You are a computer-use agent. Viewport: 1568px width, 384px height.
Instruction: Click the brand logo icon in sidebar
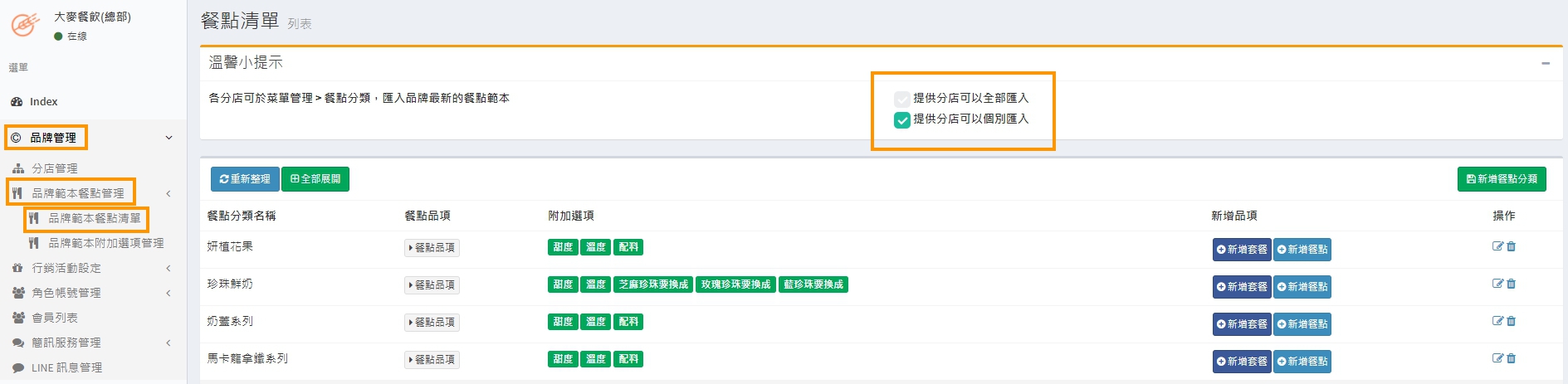pos(24,24)
